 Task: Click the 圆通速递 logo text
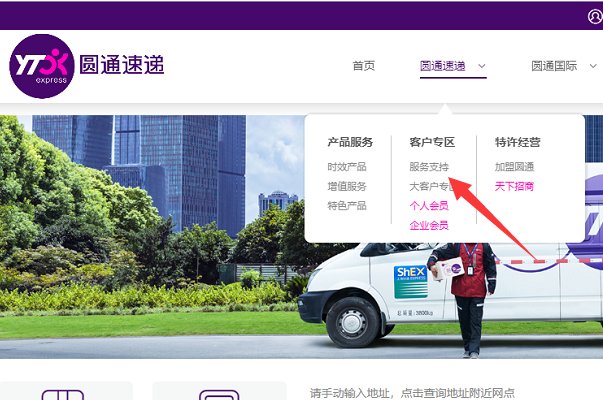point(122,65)
